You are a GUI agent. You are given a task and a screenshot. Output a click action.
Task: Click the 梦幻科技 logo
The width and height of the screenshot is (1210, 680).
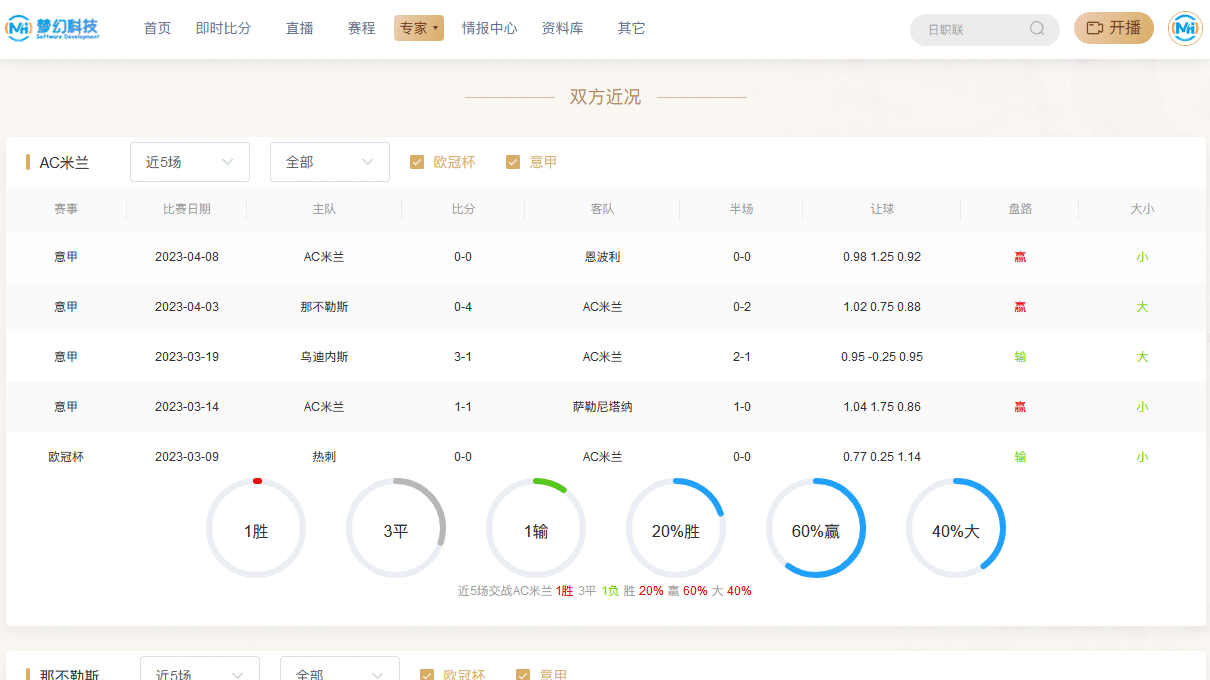[52, 28]
